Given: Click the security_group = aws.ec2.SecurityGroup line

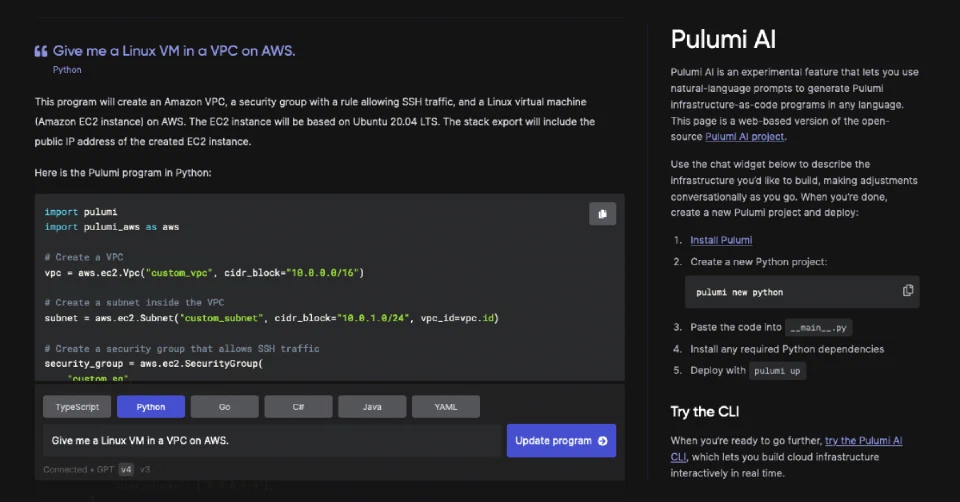Looking at the screenshot, I should click(154, 364).
